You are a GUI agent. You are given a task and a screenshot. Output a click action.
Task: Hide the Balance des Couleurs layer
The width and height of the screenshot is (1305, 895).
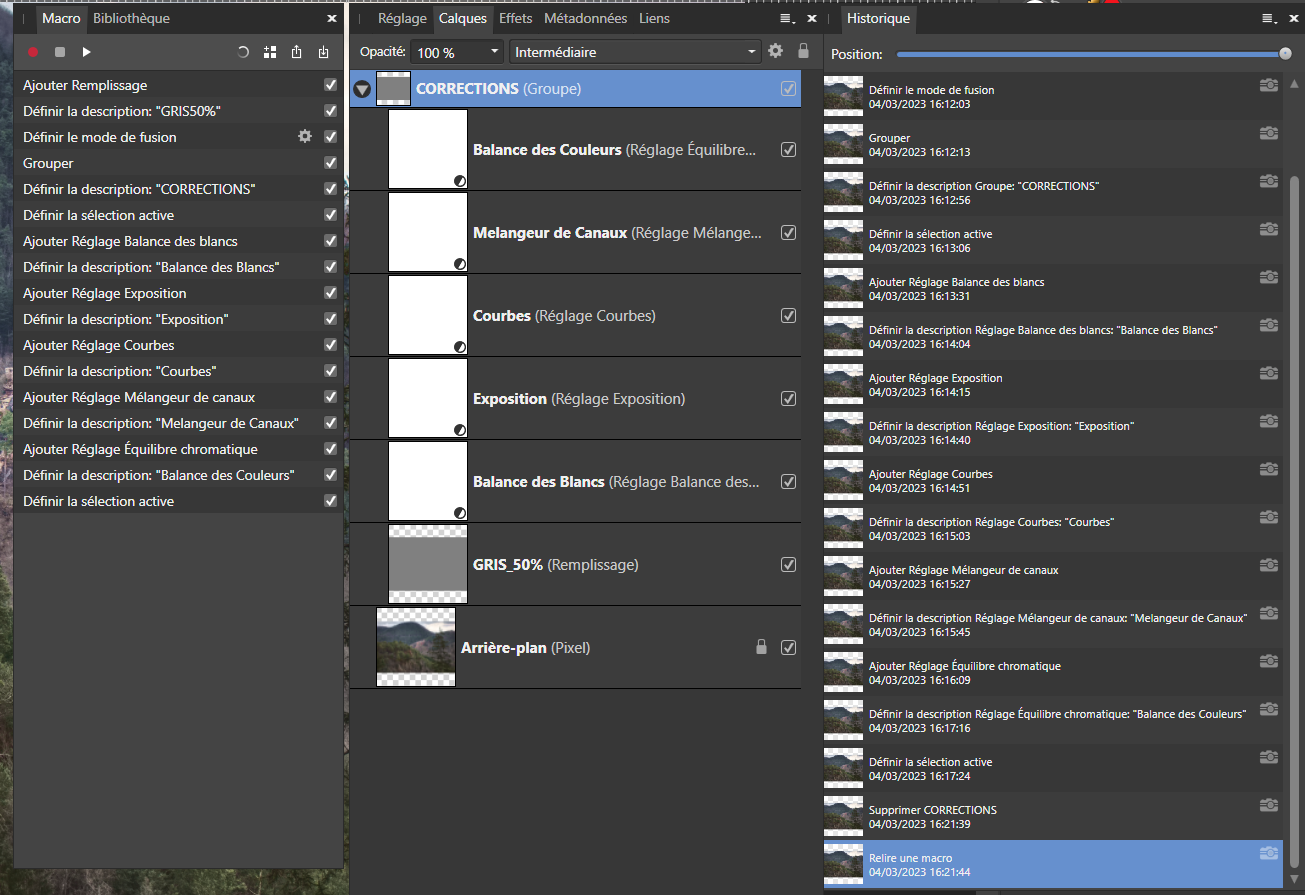[788, 150]
